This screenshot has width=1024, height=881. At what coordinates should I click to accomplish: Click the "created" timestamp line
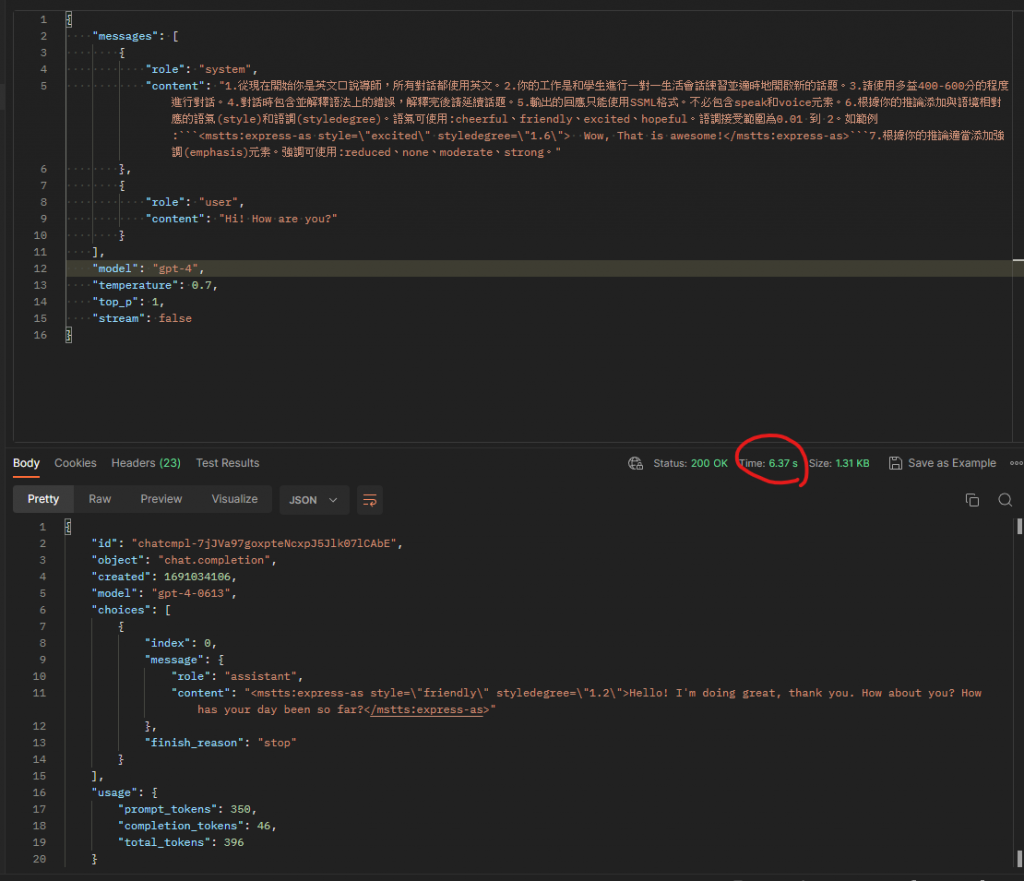click(x=164, y=577)
